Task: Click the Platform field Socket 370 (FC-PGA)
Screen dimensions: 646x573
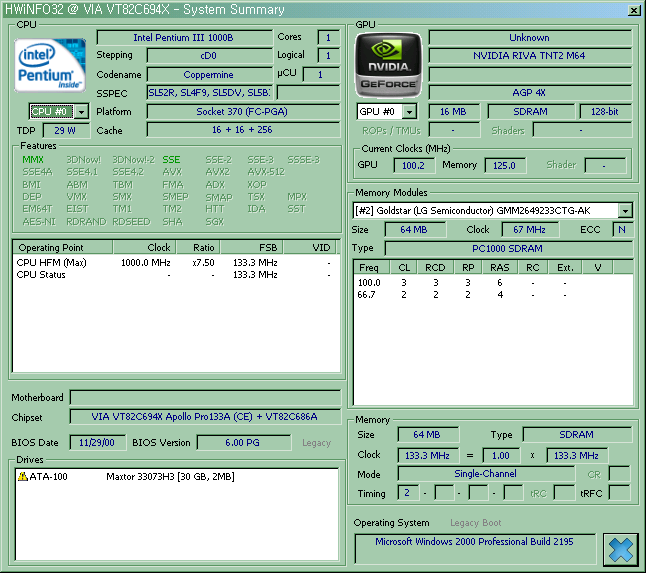Action: click(243, 112)
